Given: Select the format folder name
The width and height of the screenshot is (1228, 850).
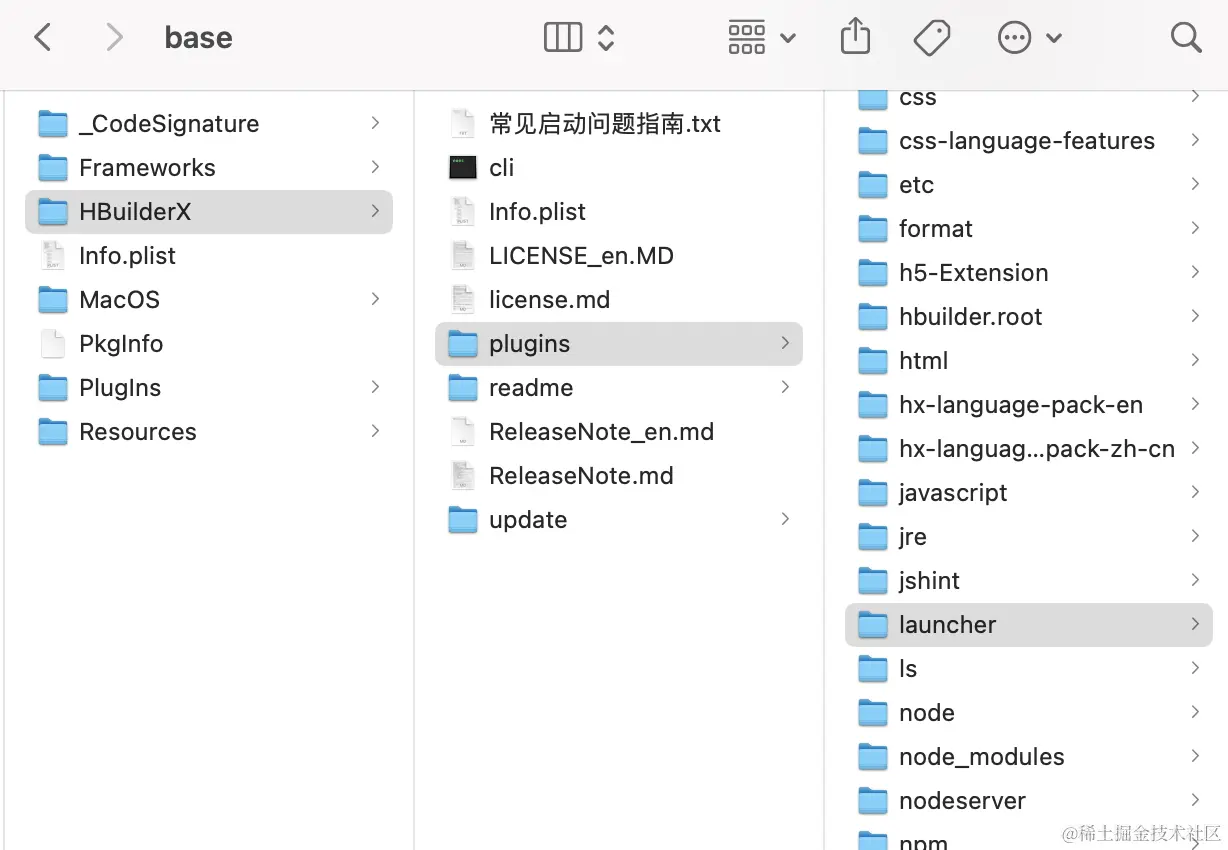Looking at the screenshot, I should pyautogui.click(x=936, y=229).
